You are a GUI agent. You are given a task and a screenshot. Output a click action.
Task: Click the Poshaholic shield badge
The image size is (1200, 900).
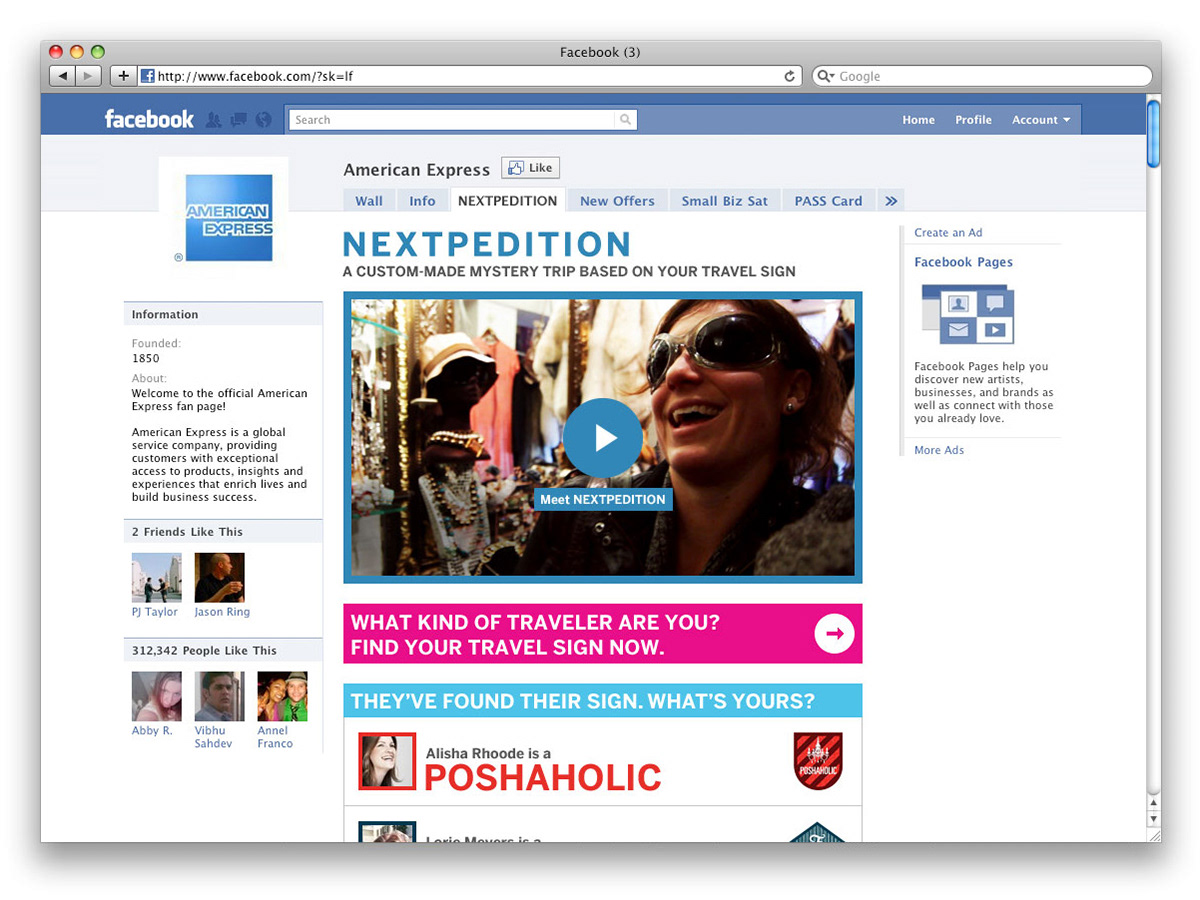[x=818, y=761]
